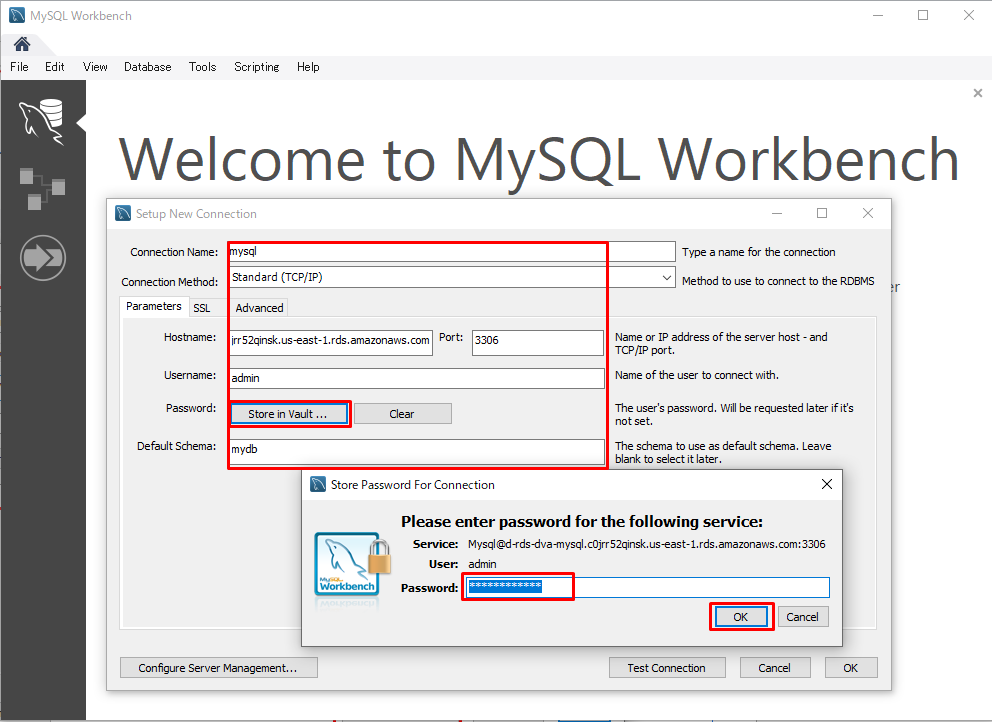Viewport: 992px width, 722px height.
Task: Close the Store Password dialog with X
Action: coord(826,484)
